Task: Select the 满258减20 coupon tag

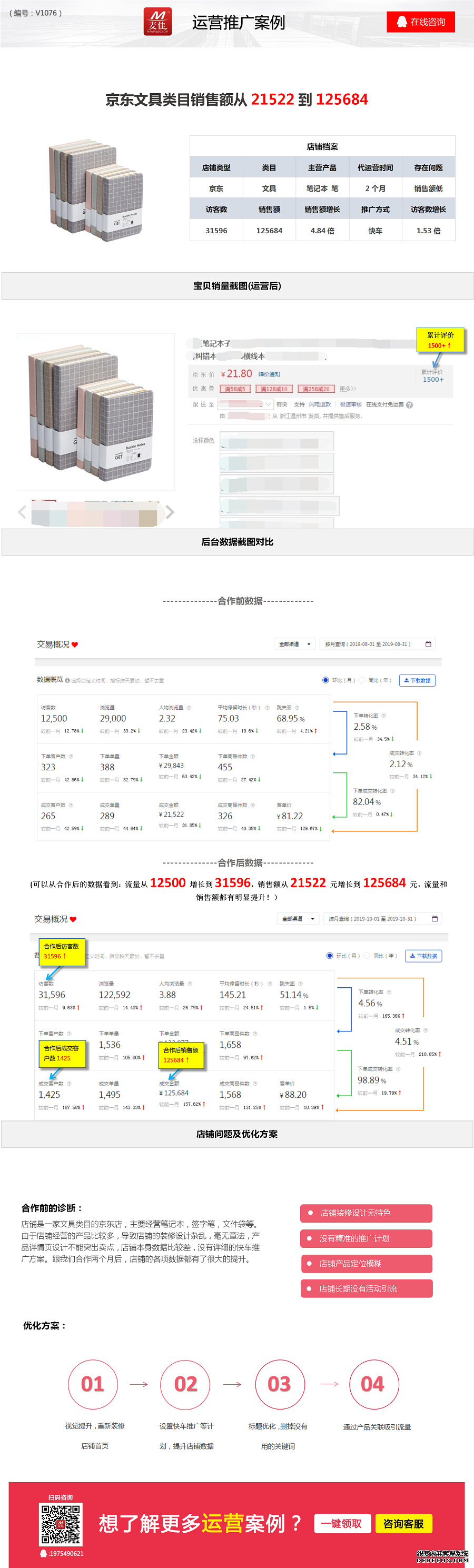Action: (x=316, y=389)
